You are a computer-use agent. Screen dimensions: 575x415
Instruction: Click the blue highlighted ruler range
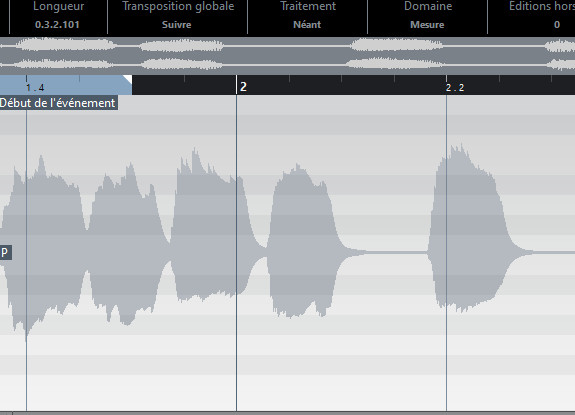pos(66,85)
